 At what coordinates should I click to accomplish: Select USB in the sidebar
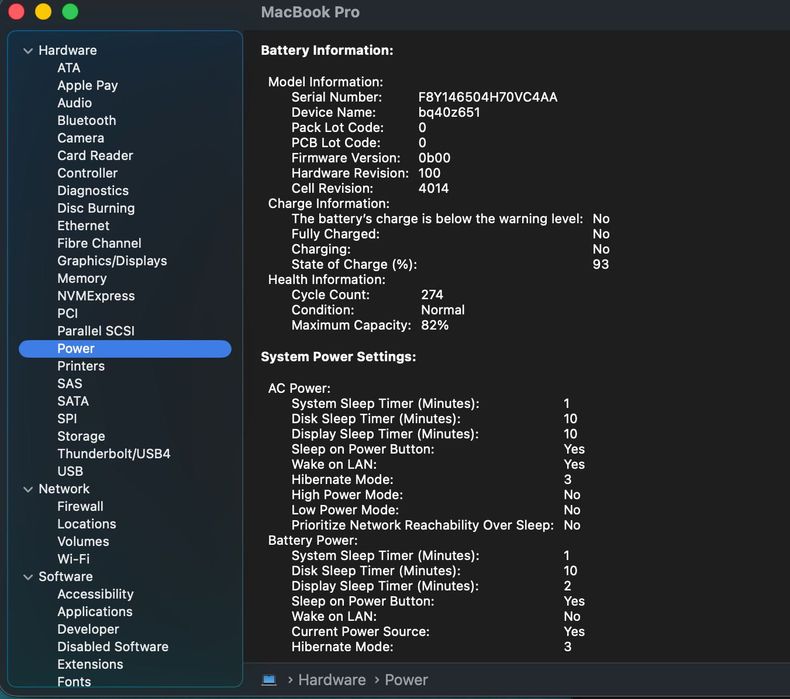pos(70,472)
